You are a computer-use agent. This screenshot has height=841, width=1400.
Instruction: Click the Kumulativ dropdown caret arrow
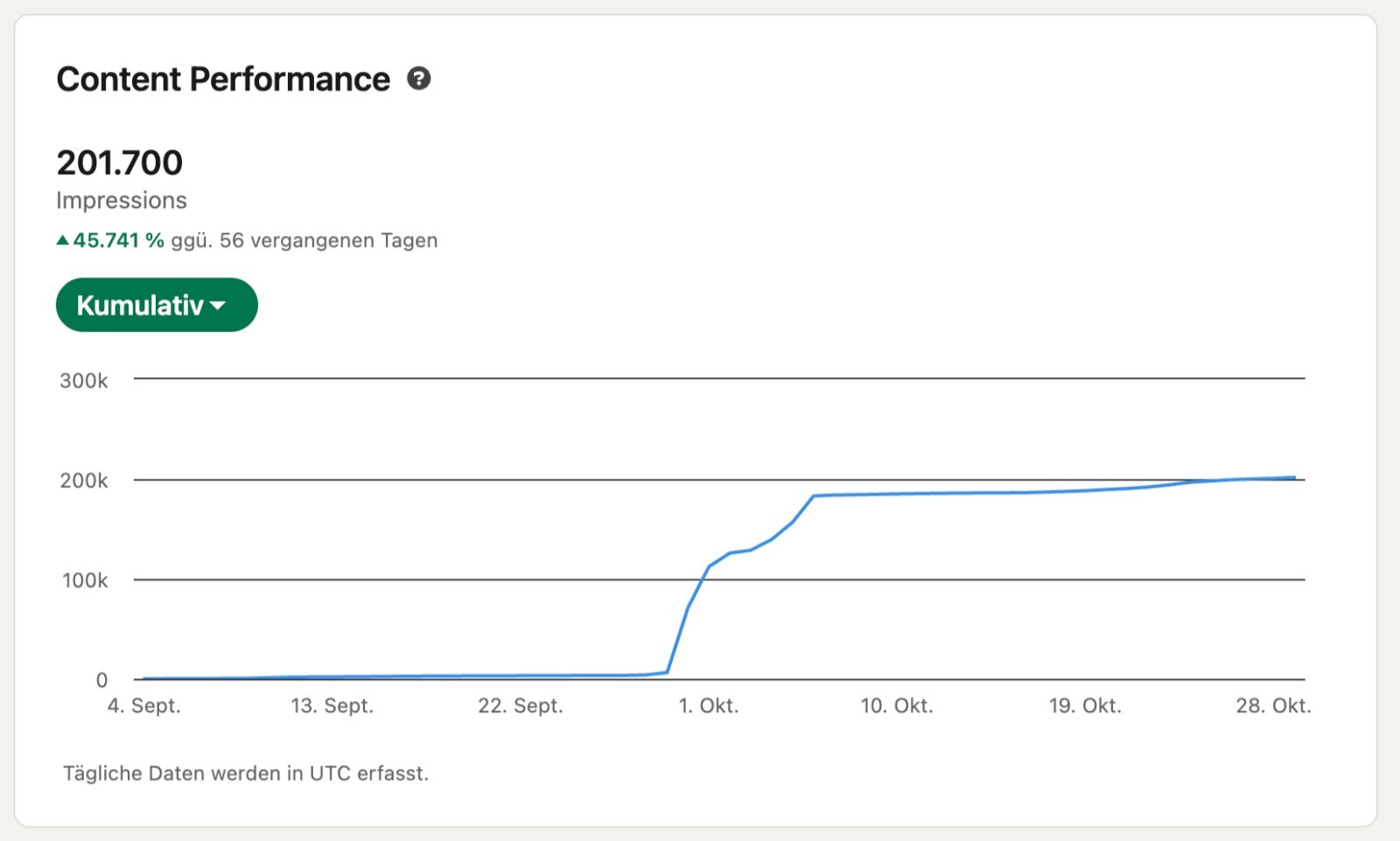tap(218, 306)
